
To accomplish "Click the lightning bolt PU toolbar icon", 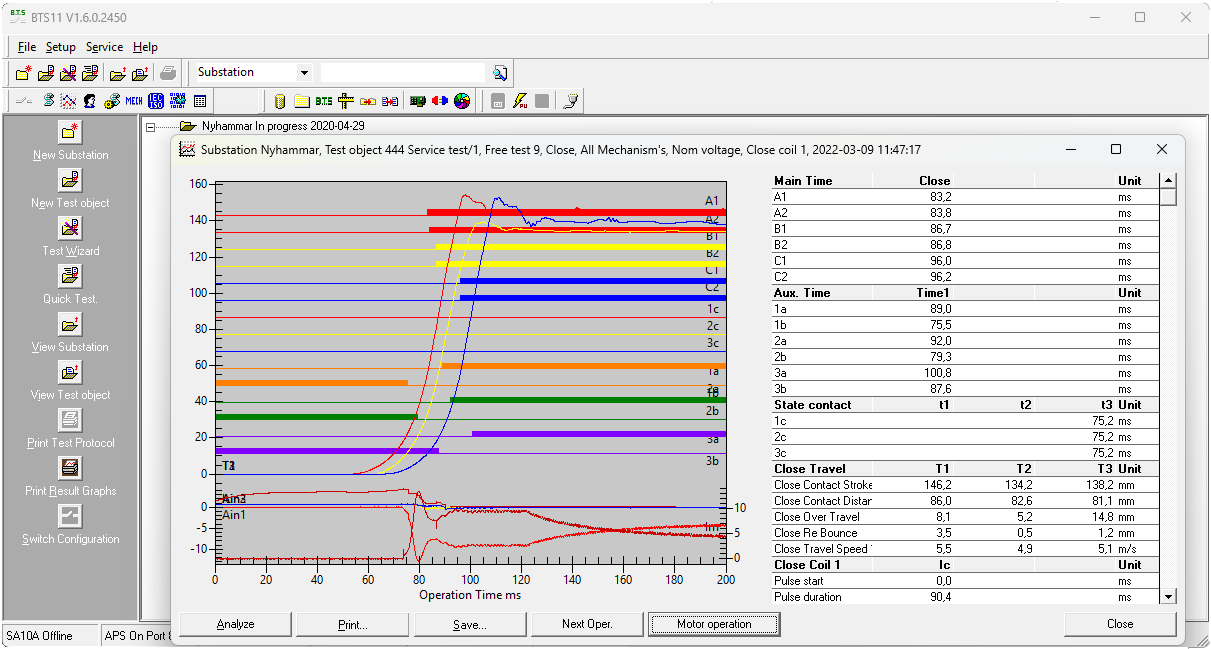I will pyautogui.click(x=520, y=101).
